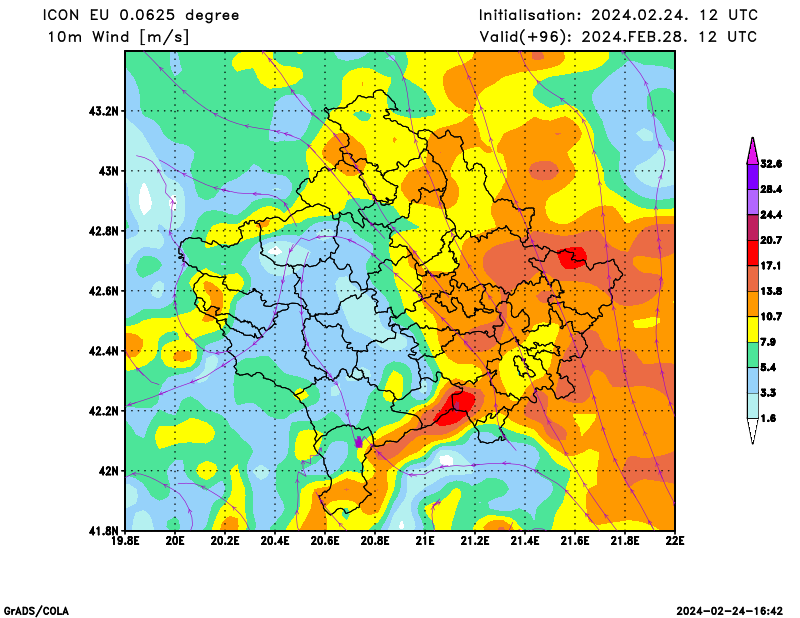Click the 28.4 legend value label

click(771, 189)
